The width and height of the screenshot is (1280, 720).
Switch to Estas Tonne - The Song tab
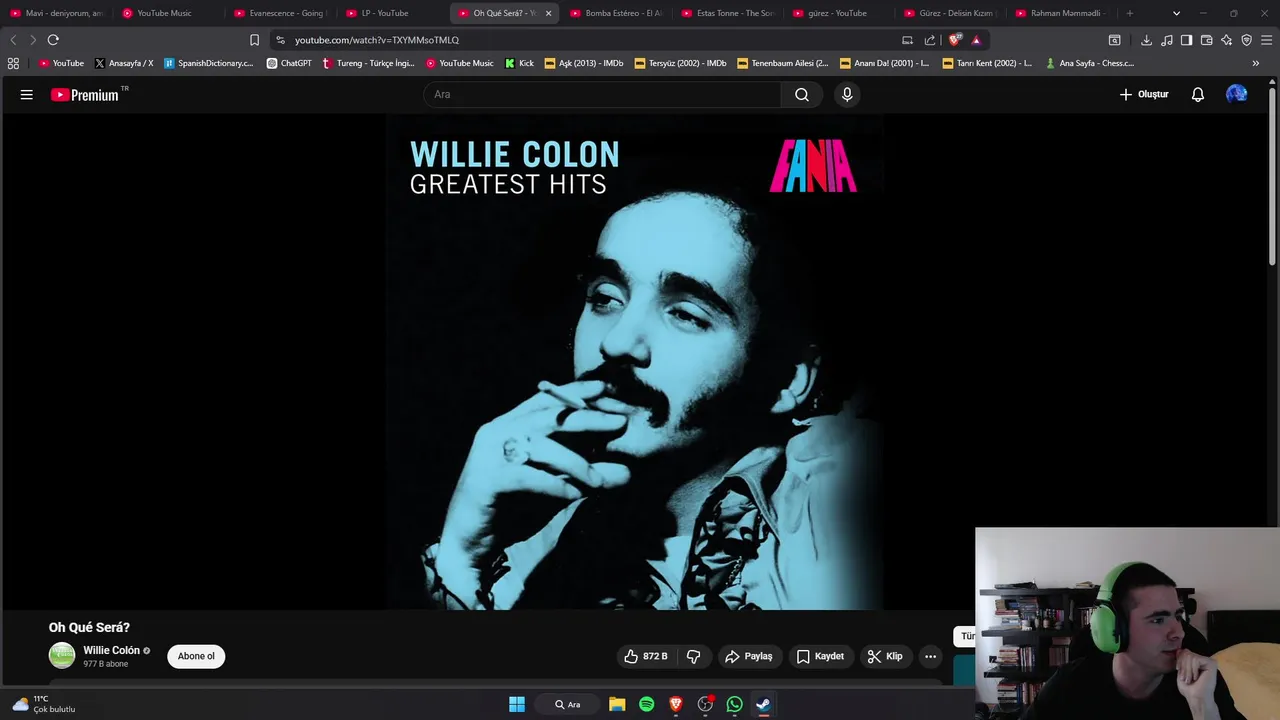(729, 13)
